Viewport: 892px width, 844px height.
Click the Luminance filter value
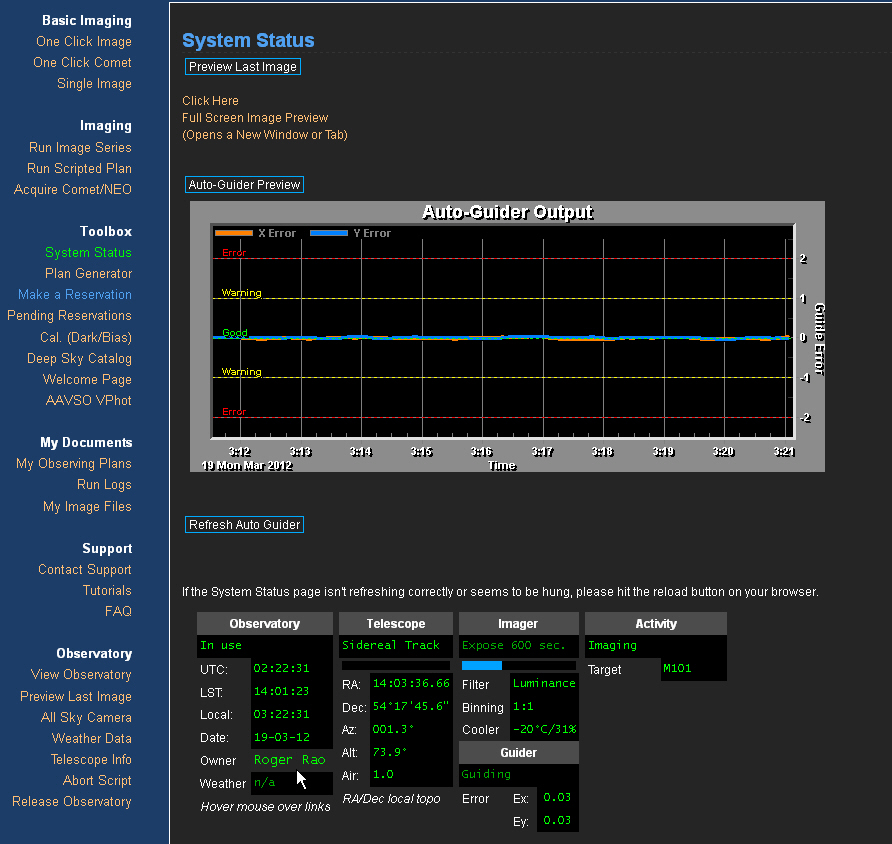tap(544, 683)
